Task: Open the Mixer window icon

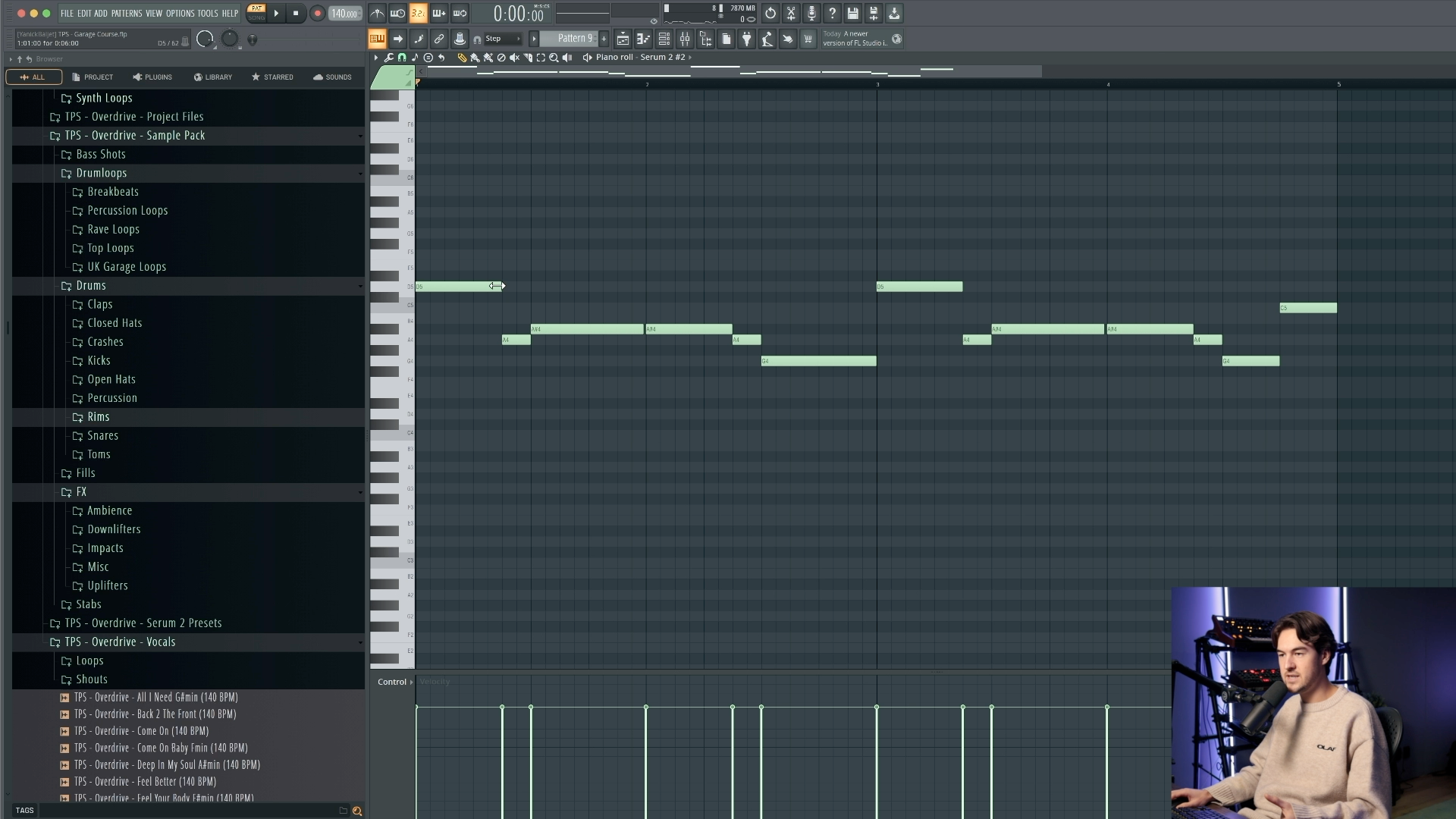Action: tap(685, 39)
